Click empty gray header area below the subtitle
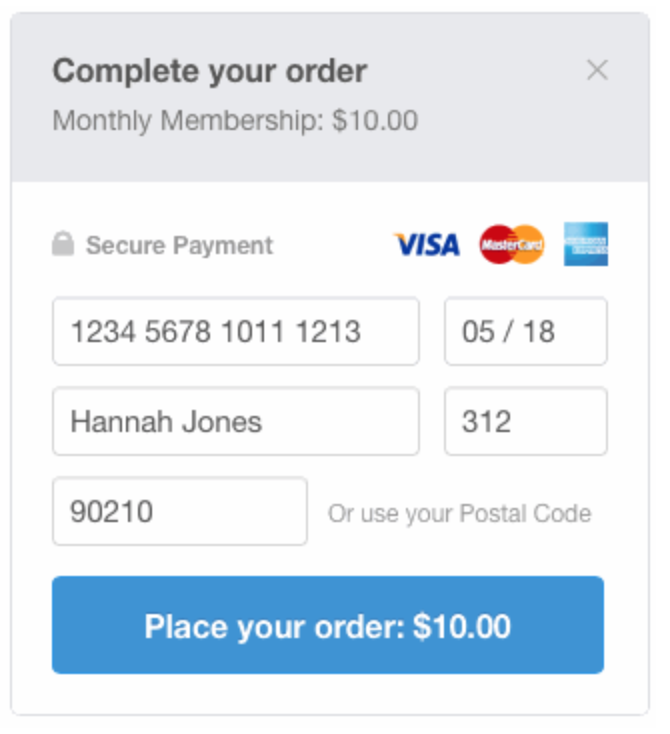 [330, 160]
